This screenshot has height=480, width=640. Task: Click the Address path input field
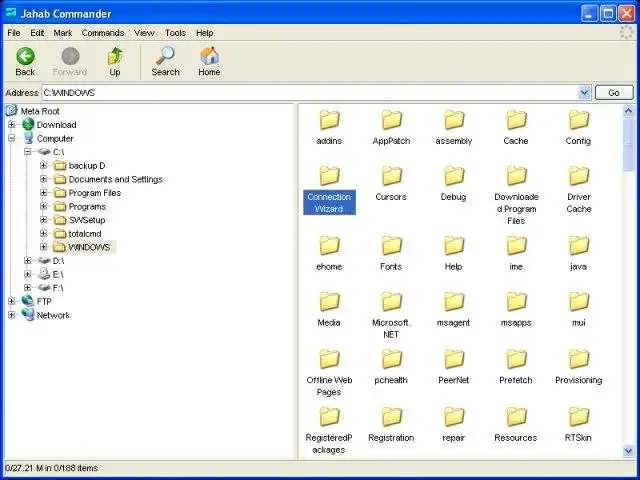(x=310, y=93)
